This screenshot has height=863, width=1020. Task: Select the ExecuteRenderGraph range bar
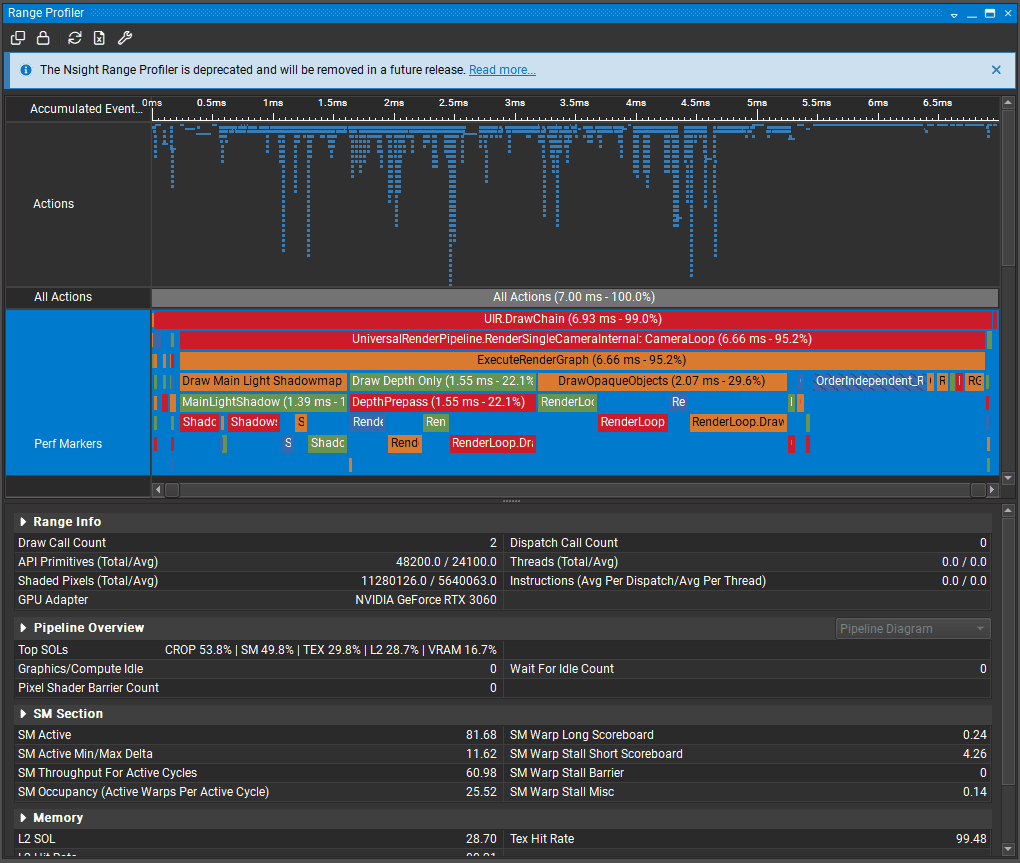[581, 360]
